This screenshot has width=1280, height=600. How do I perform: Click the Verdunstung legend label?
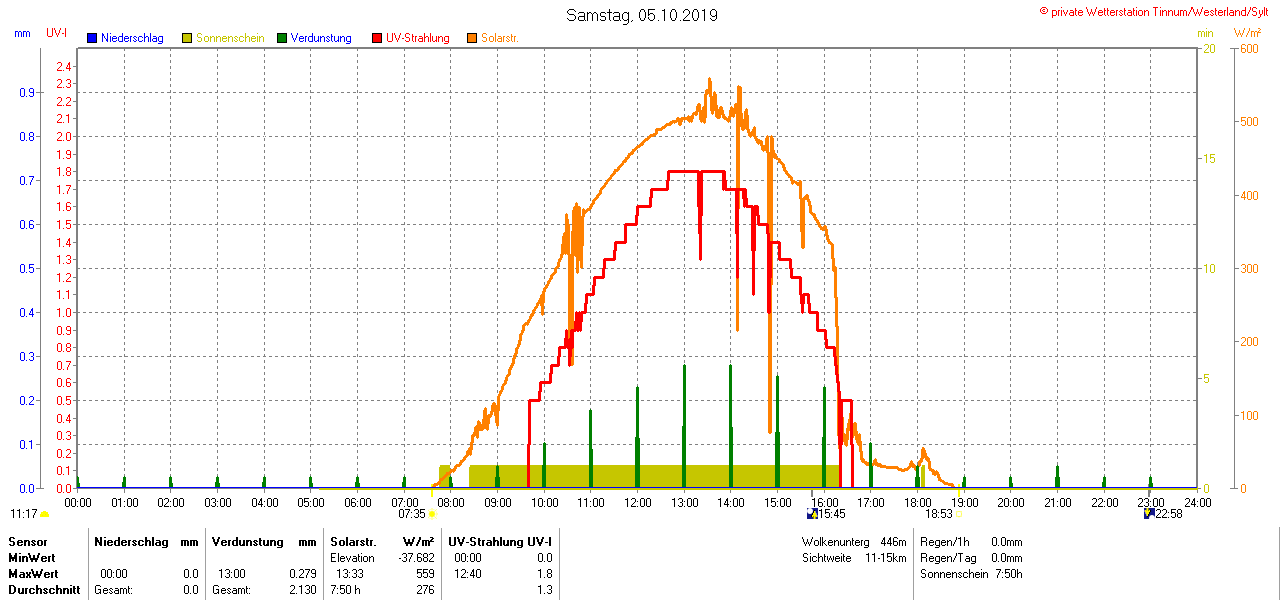321,38
